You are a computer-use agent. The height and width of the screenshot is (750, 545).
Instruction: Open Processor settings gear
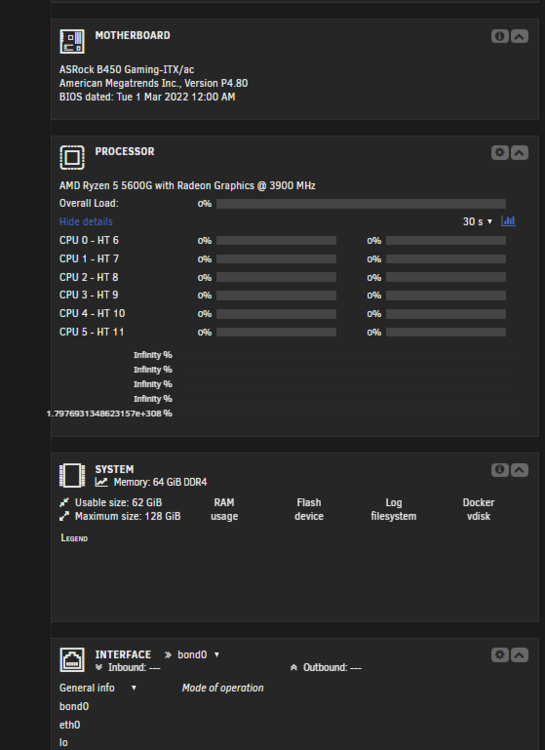(500, 153)
